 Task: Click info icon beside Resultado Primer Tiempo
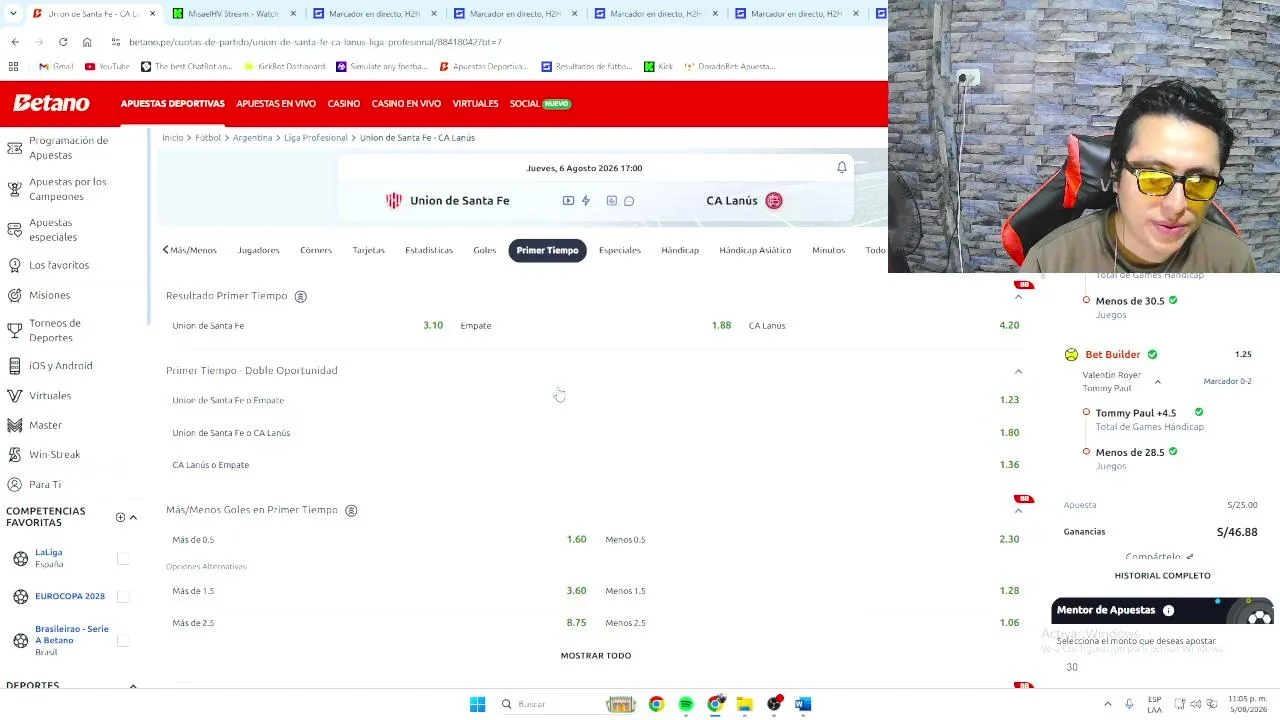[300, 296]
